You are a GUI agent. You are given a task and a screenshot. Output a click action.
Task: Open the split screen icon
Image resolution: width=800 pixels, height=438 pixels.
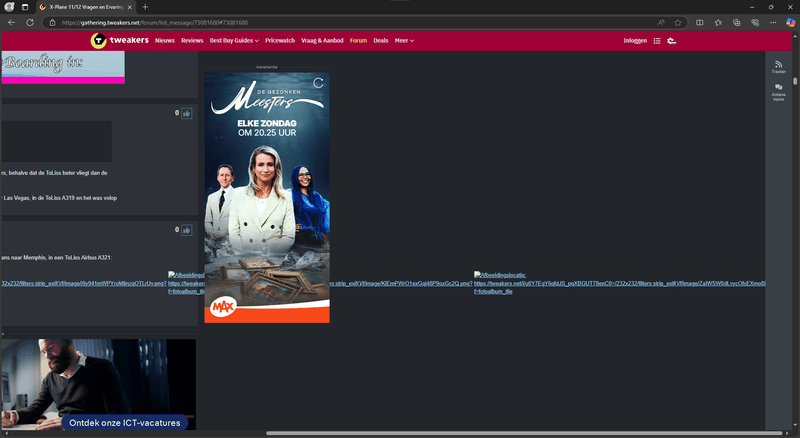(699, 22)
